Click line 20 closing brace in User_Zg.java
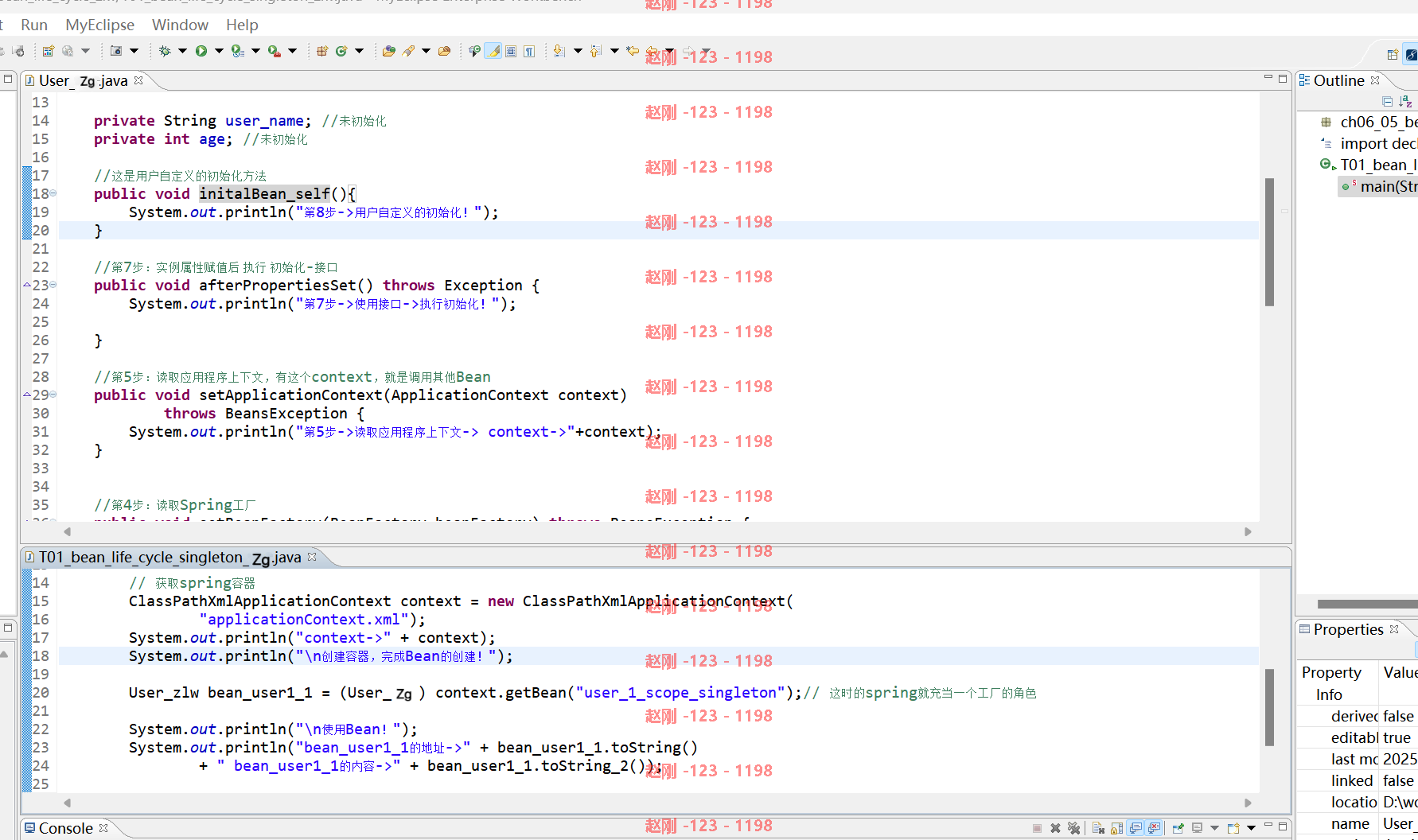 pyautogui.click(x=99, y=231)
